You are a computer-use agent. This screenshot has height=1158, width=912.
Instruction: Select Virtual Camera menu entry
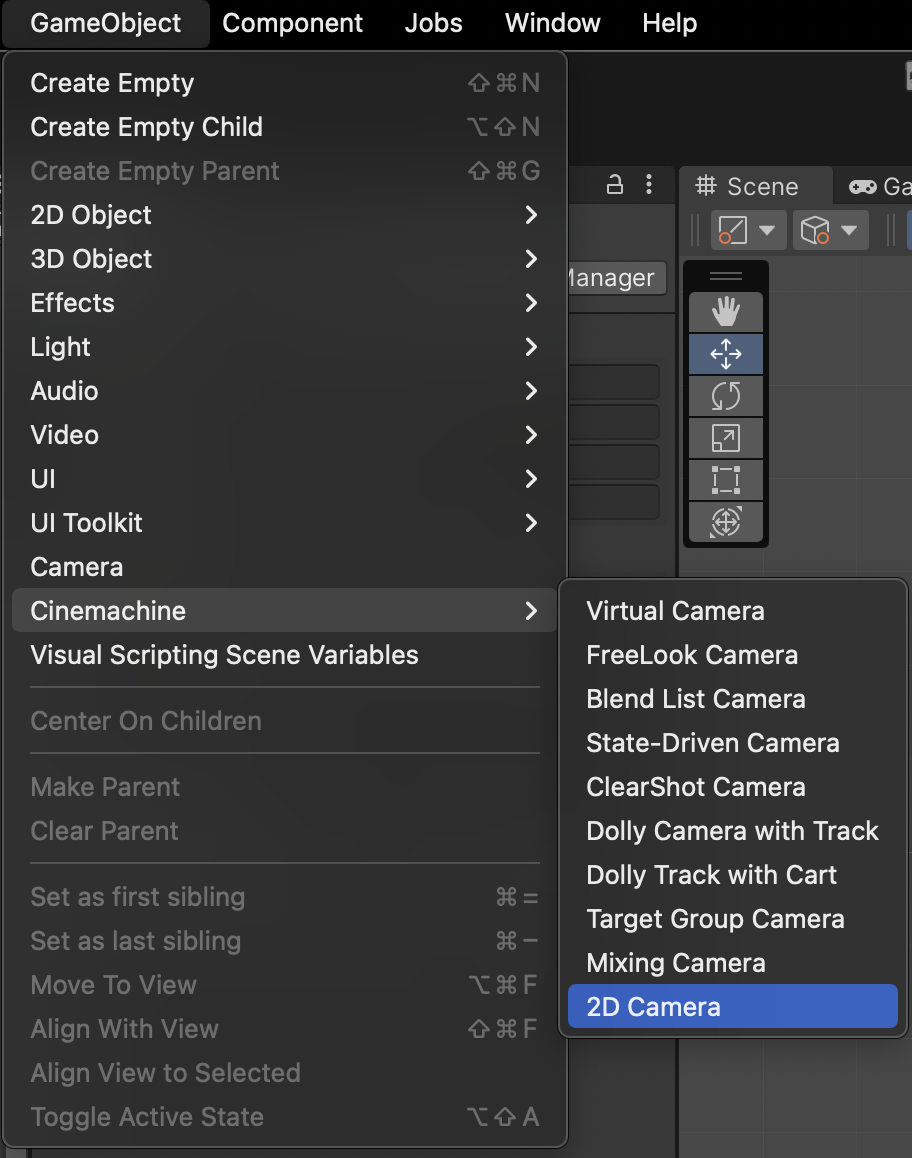[x=675, y=611]
